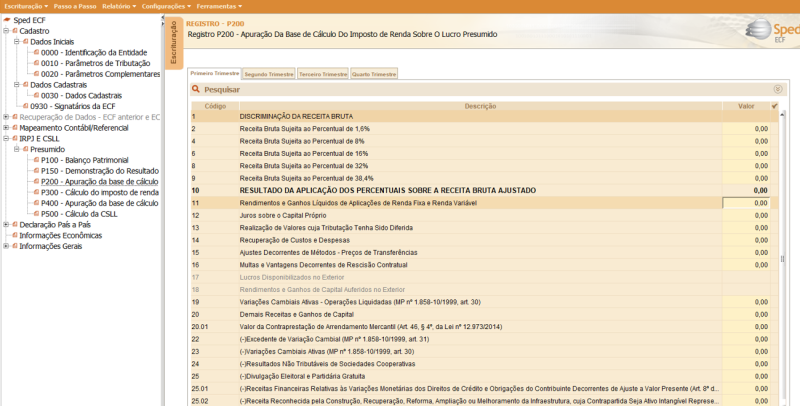Sort by the Descrição column header
This screenshot has width=800, height=406.
click(480, 106)
